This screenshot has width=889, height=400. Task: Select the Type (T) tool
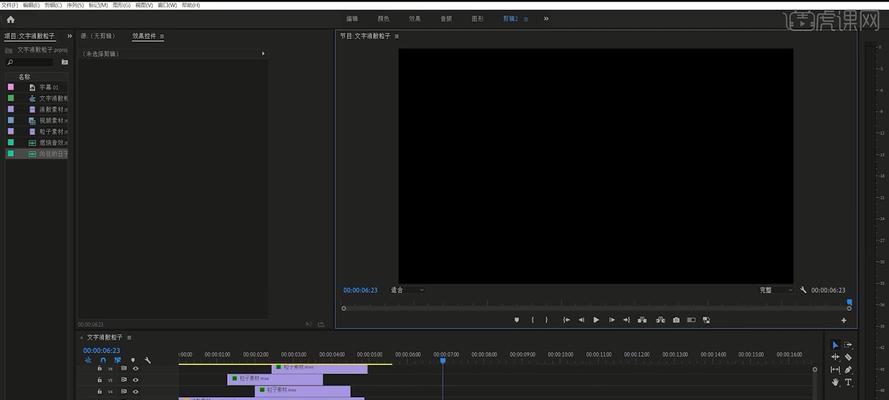848,382
